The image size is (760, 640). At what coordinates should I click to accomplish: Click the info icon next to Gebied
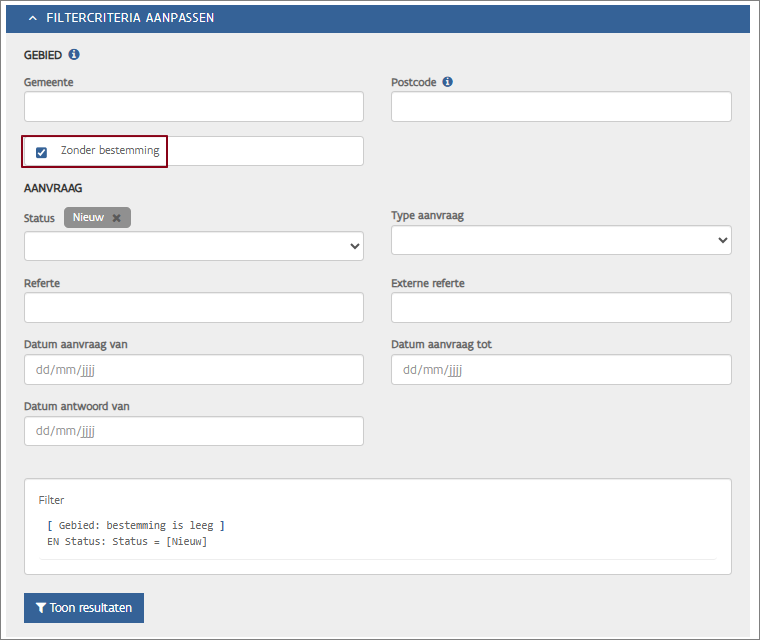click(x=74, y=54)
